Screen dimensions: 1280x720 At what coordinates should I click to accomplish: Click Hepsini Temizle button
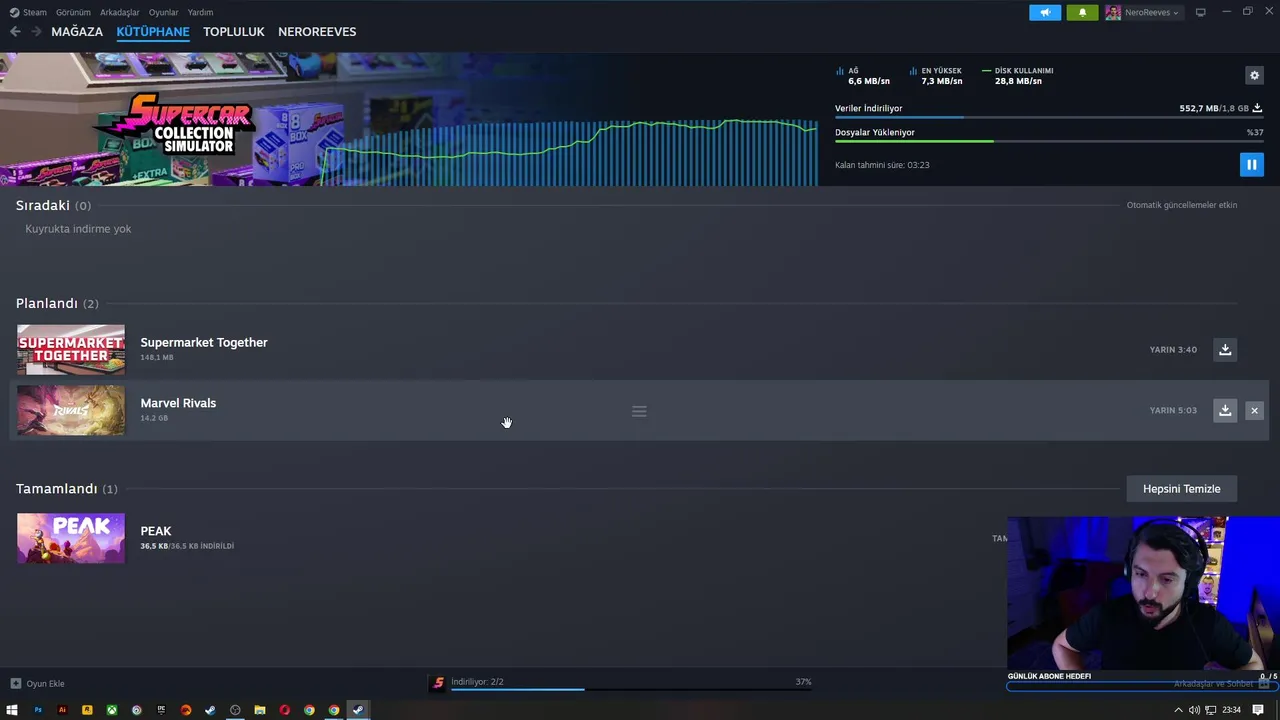click(1182, 489)
